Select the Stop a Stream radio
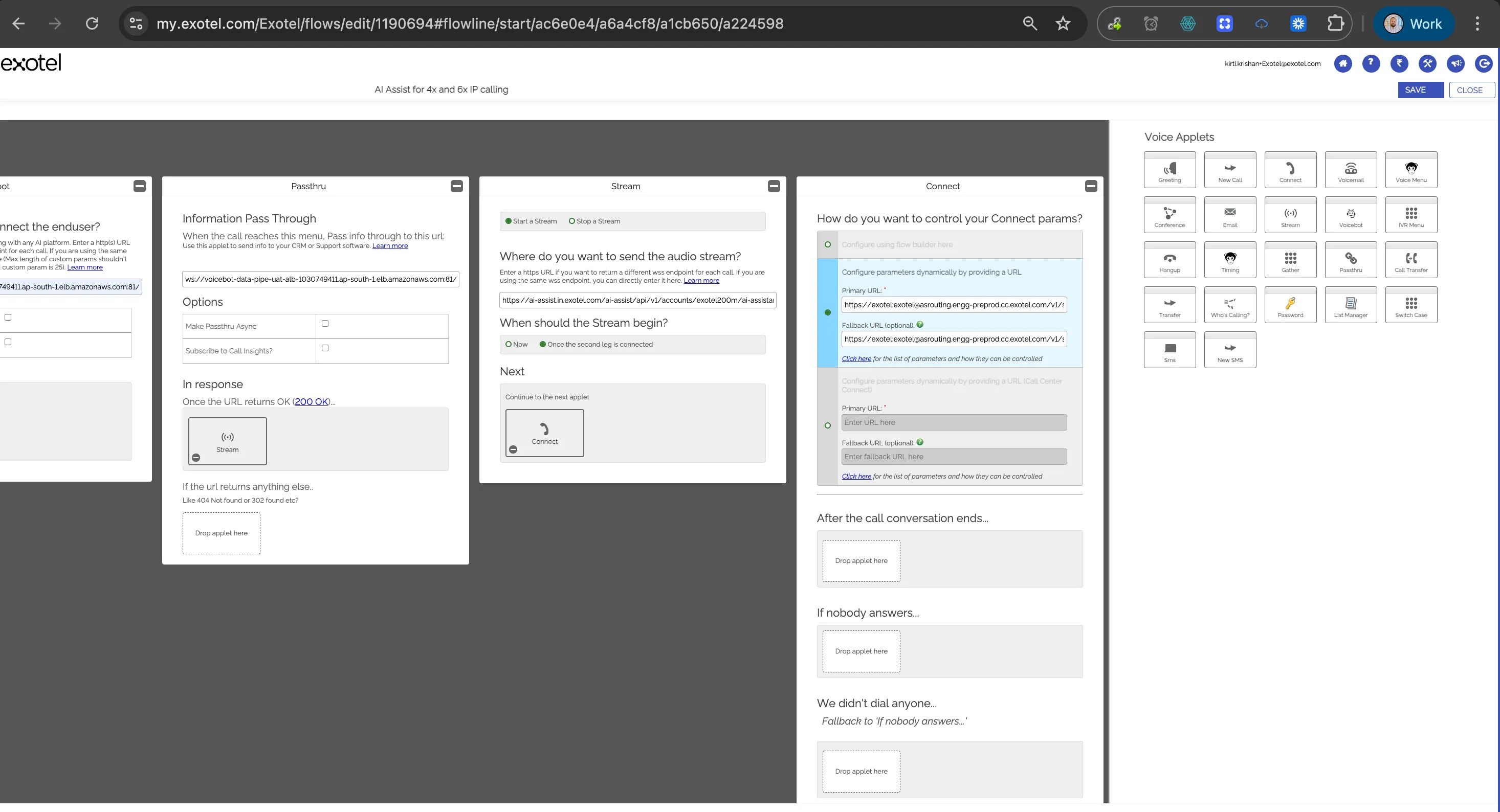Image resolution: width=1500 pixels, height=812 pixels. (x=572, y=221)
